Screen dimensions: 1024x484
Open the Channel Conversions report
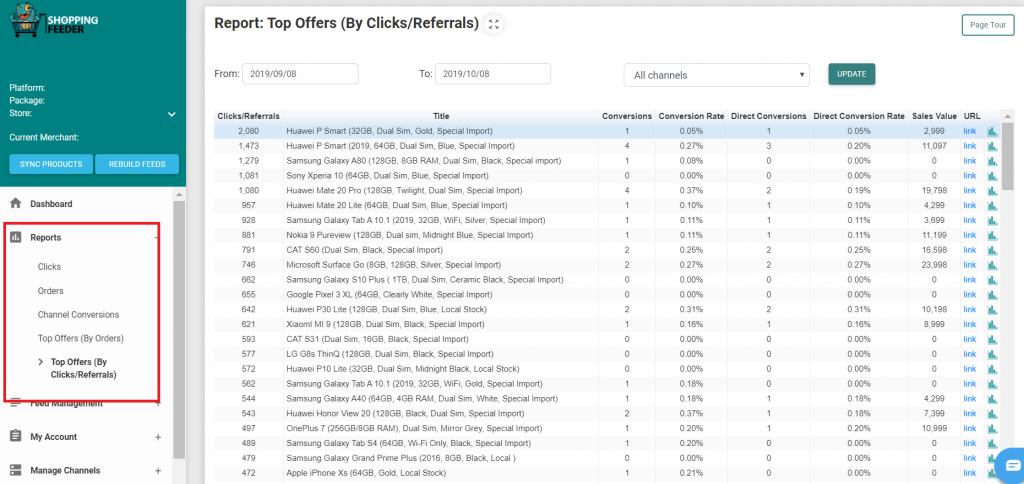78,314
